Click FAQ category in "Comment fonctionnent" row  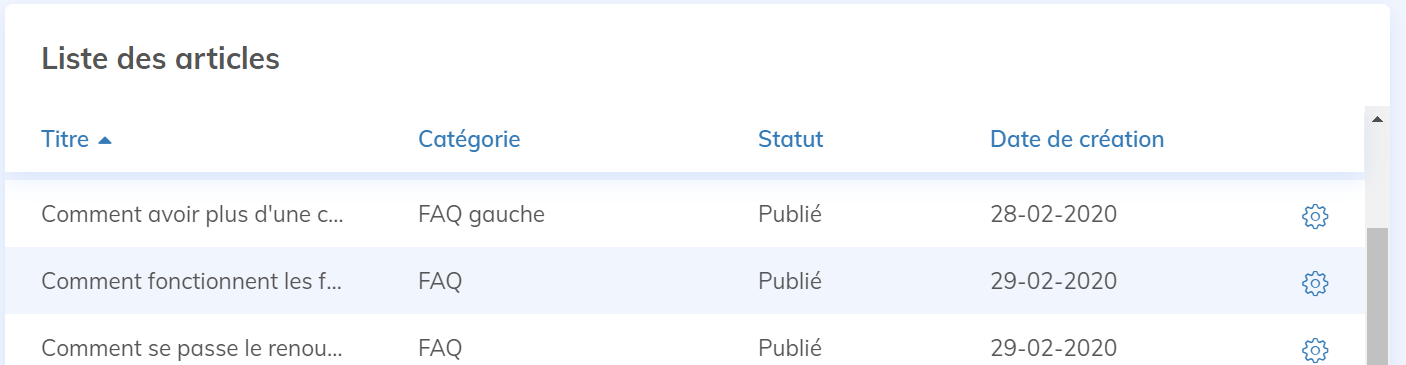tap(440, 282)
